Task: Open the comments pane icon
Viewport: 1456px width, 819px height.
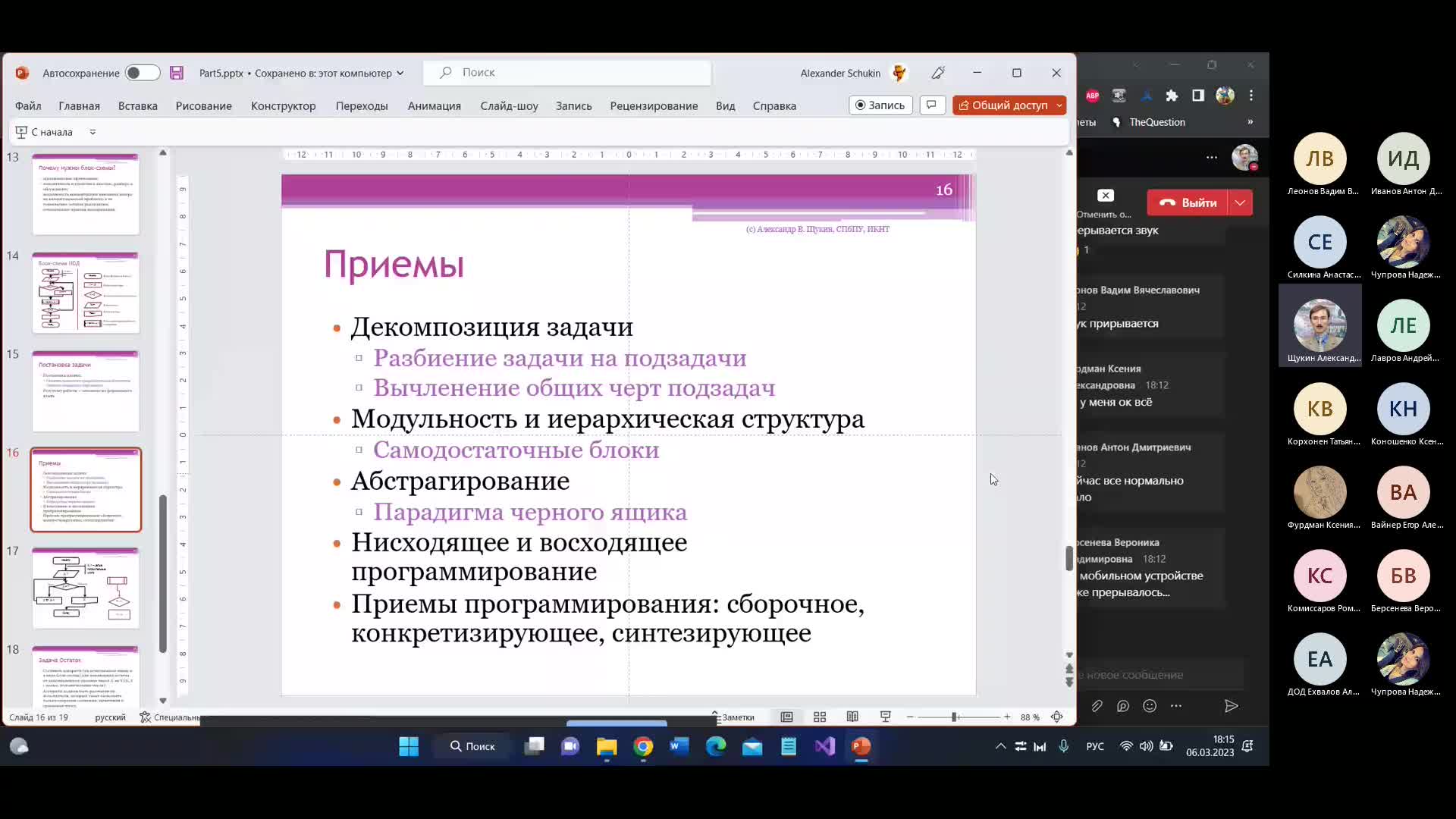Action: (x=932, y=105)
